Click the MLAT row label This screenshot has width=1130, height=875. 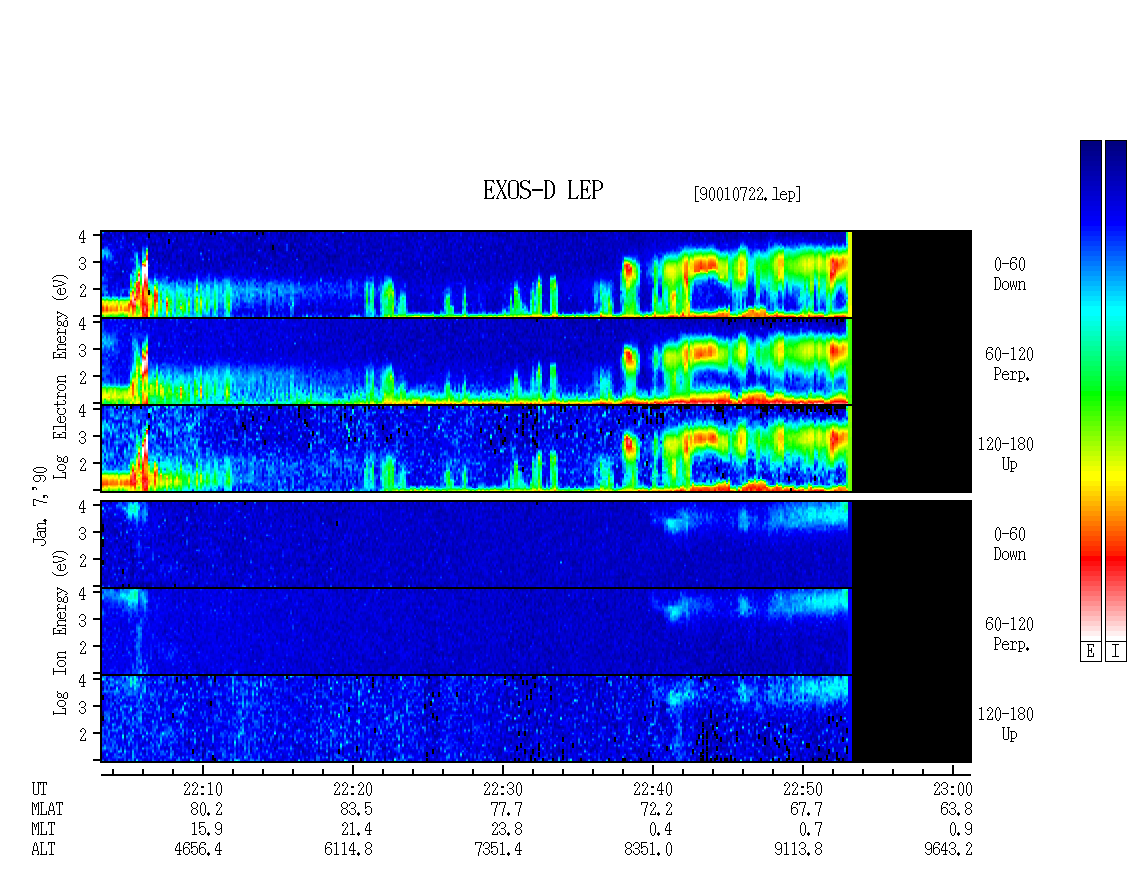click(47, 809)
